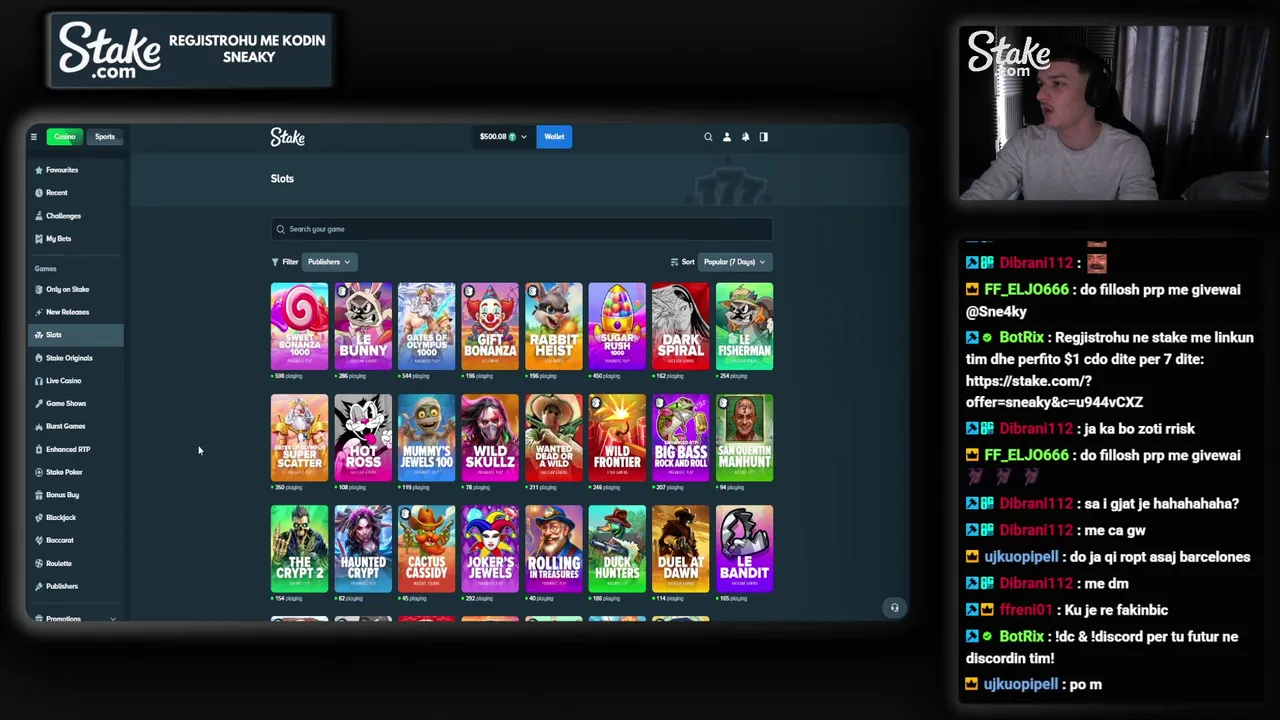This screenshot has width=1280, height=720.
Task: Select Stake Originals menu label
Action: 69,358
